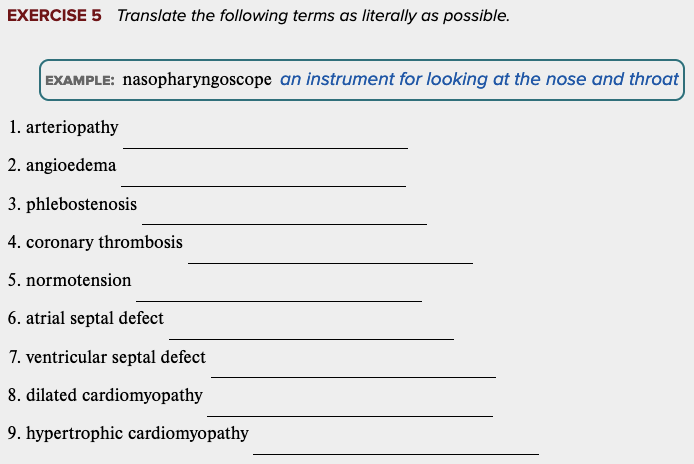Click the term ventricular septal defect

point(116,357)
